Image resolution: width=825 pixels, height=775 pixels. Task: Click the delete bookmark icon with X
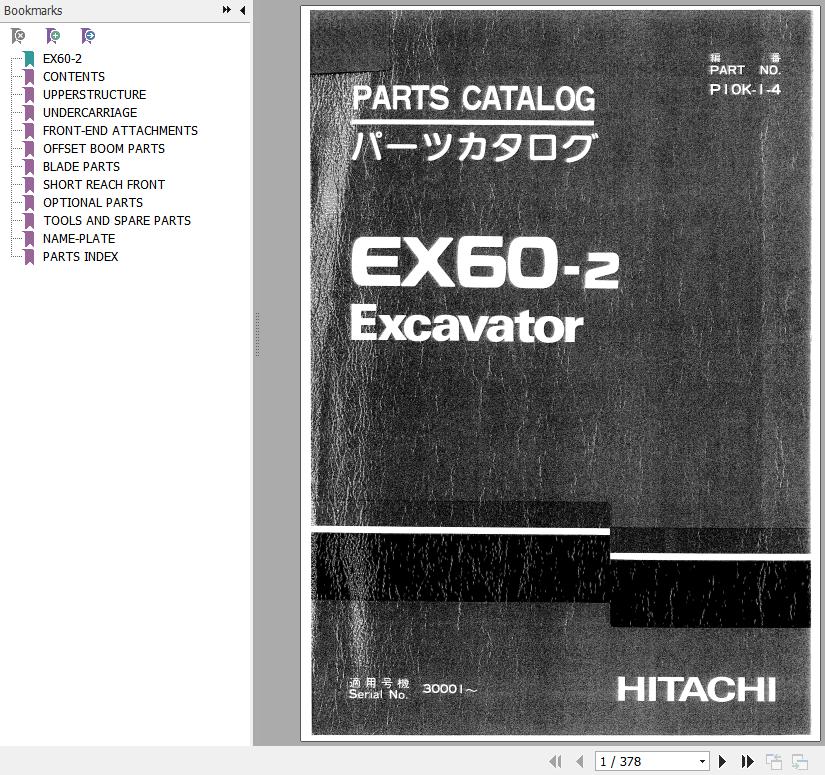[18, 36]
